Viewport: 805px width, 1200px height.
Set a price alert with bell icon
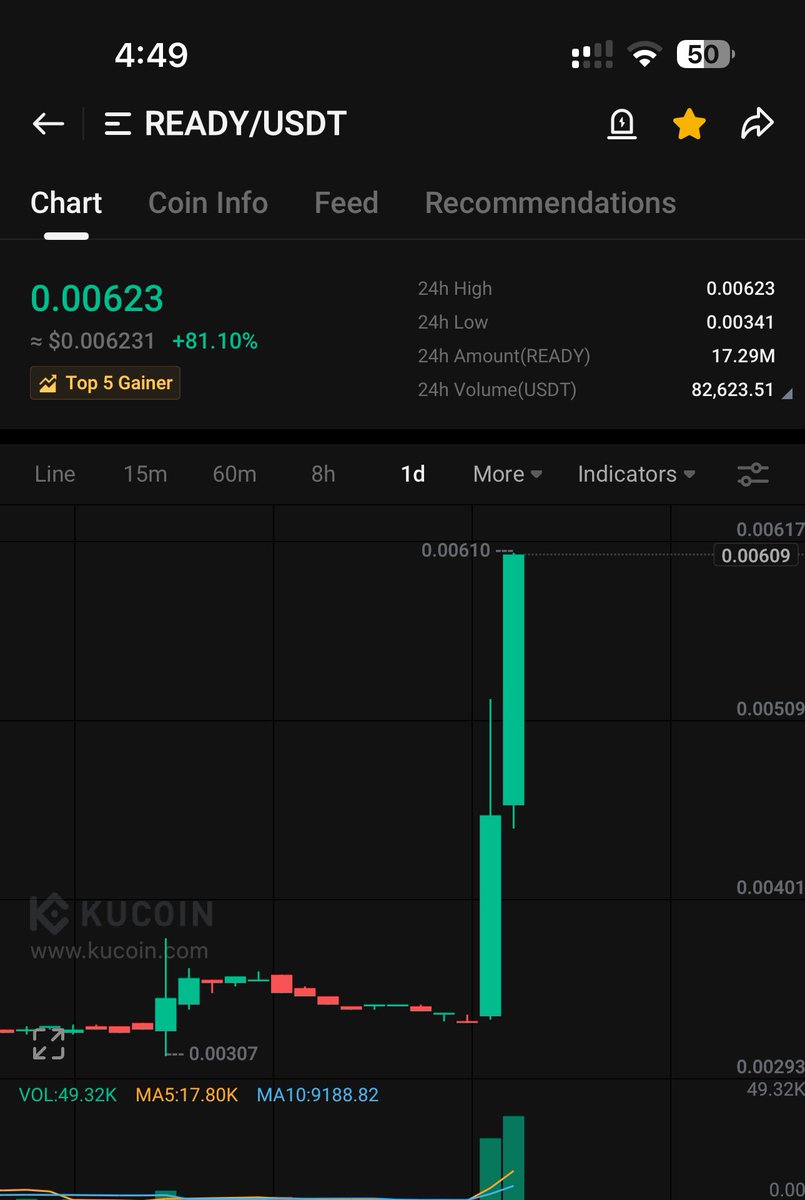tap(622, 124)
